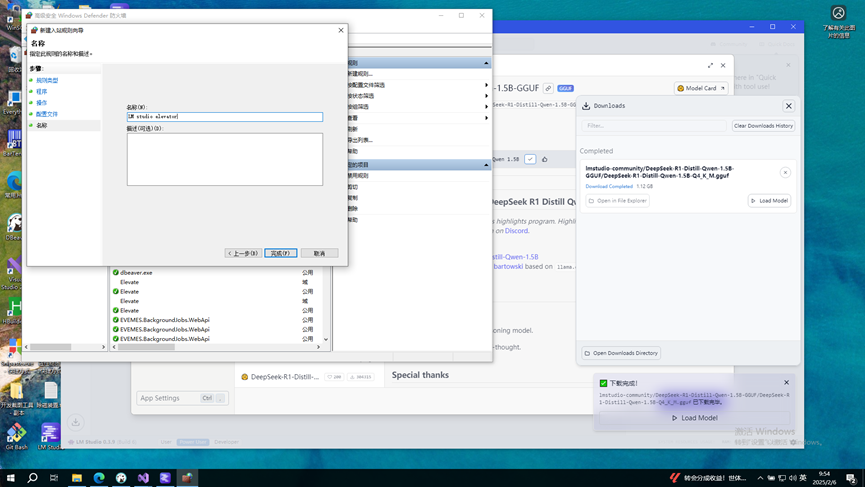Image resolution: width=865 pixels, height=487 pixels.
Task: Open Microsoft Edge from the taskbar
Action: click(99, 478)
